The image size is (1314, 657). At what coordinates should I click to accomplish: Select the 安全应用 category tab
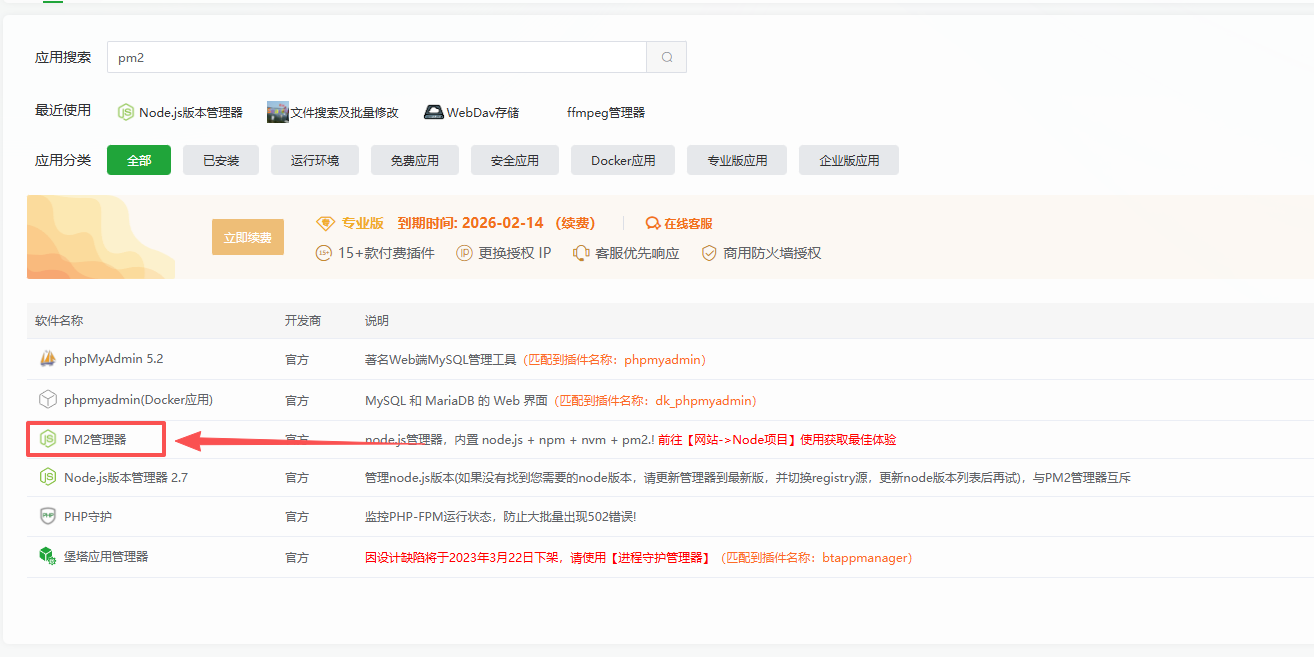(x=515, y=160)
